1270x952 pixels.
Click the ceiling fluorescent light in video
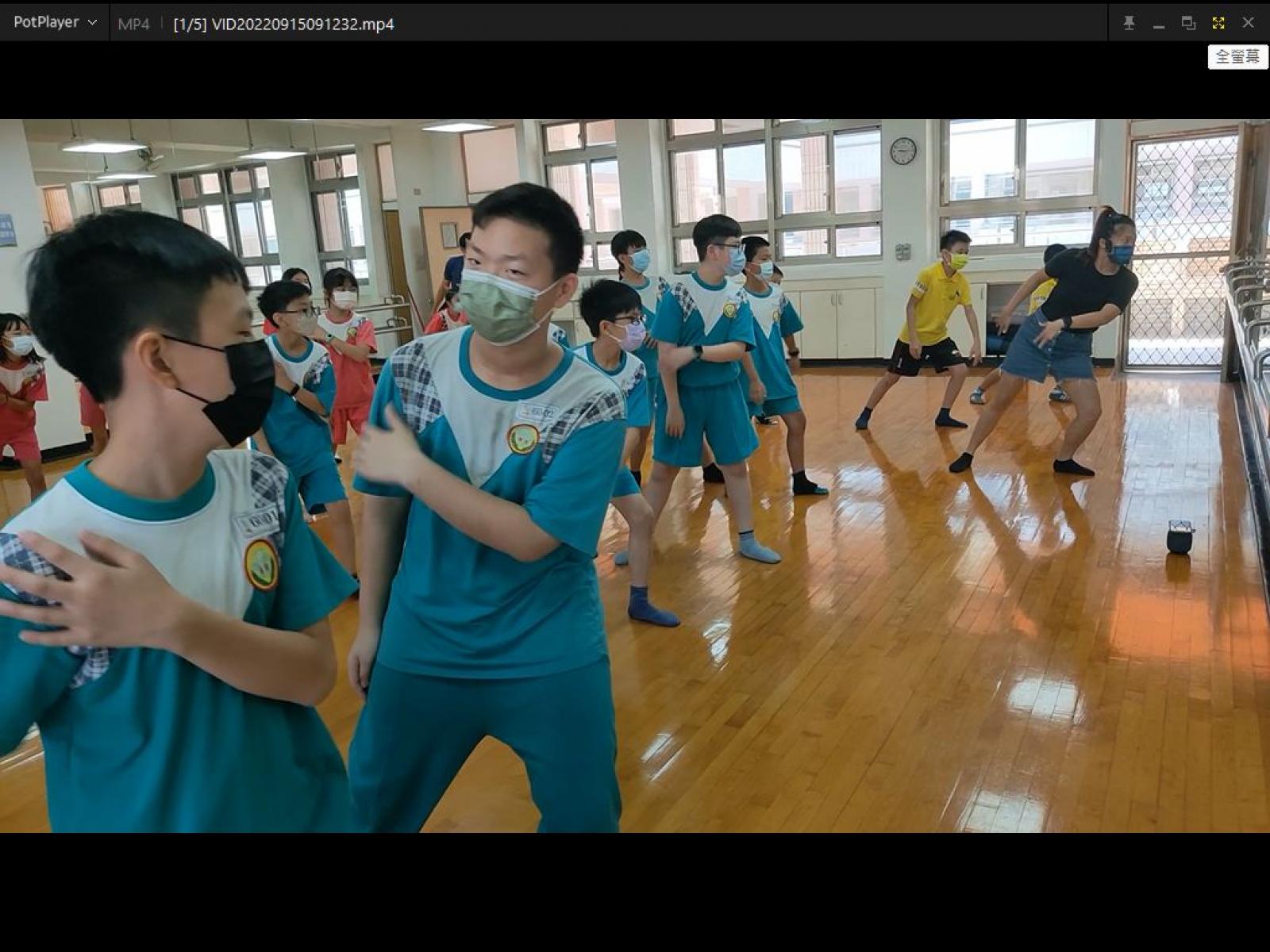(103, 147)
